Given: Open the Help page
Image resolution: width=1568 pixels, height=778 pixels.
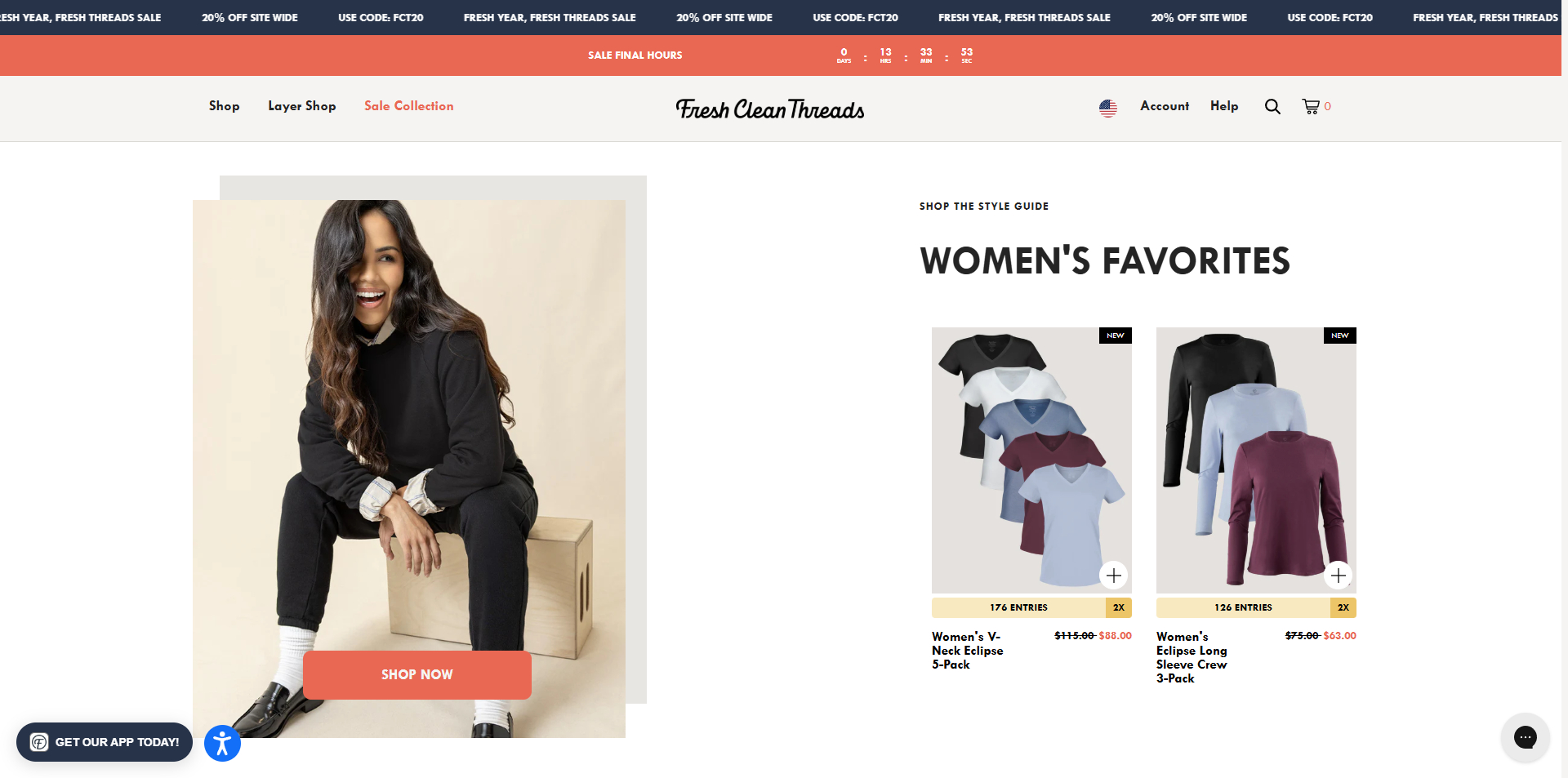Looking at the screenshot, I should pyautogui.click(x=1224, y=106).
